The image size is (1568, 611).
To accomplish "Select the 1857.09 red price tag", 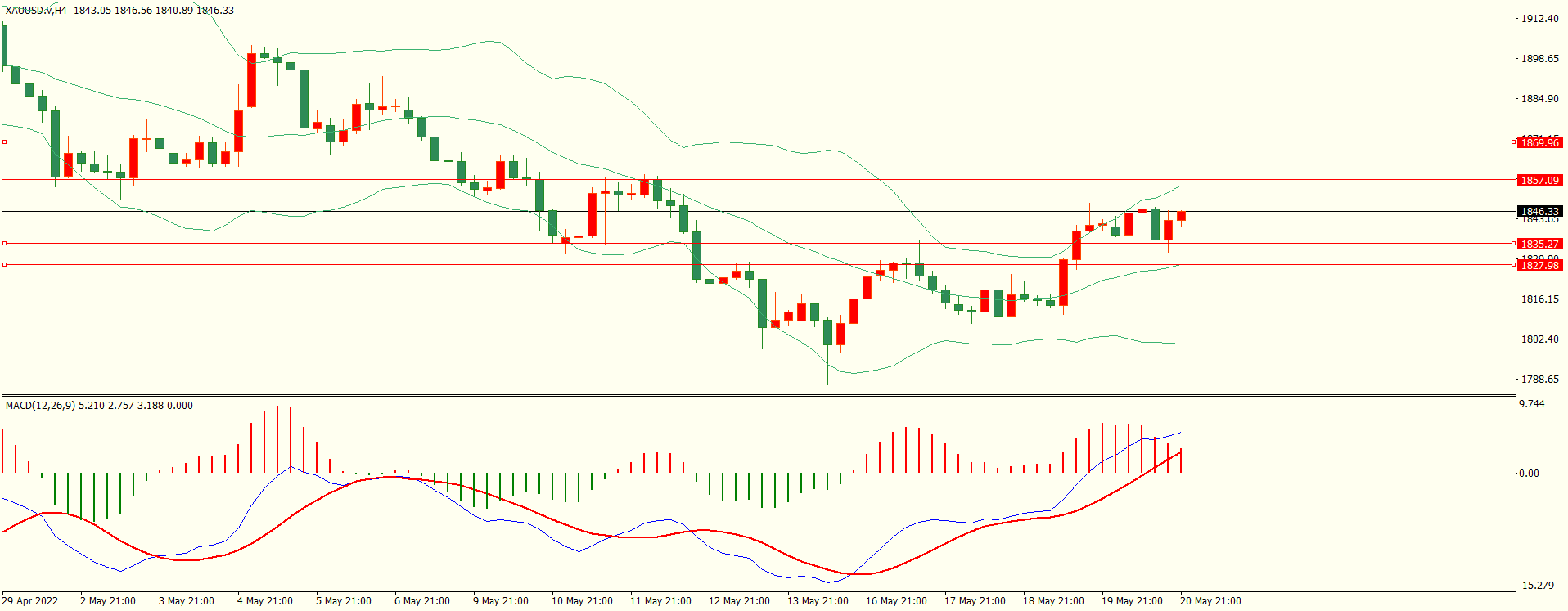I will coord(1539,180).
